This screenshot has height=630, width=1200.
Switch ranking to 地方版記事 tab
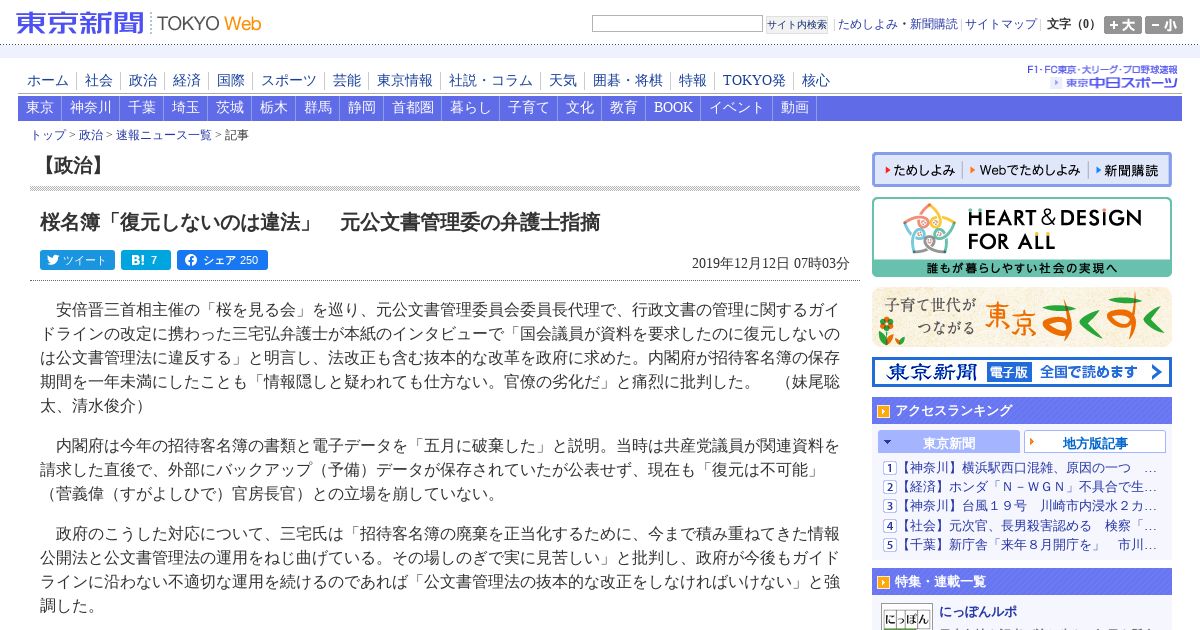tap(1095, 442)
